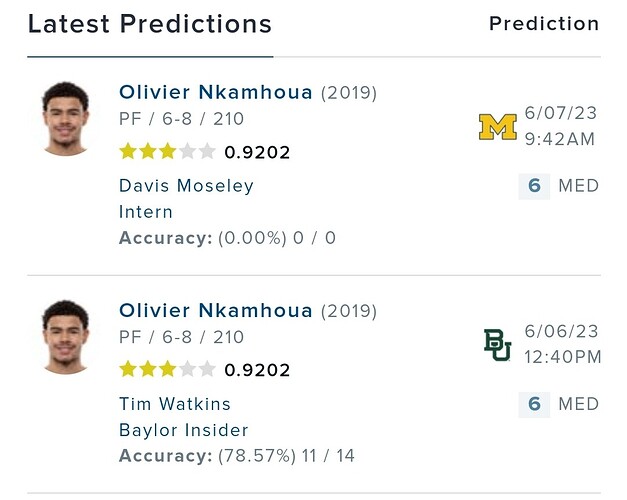The image size is (627, 500).
Task: Open the Tim Watkins predictor profile
Action: point(175,404)
